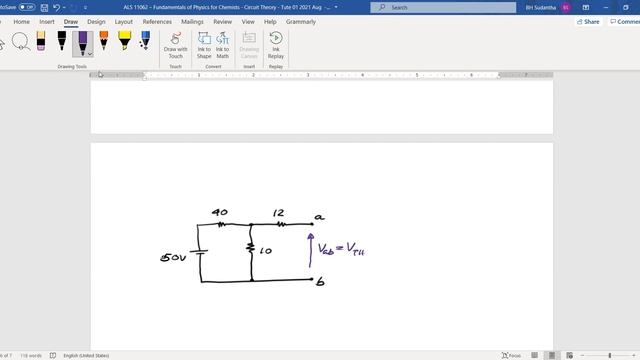Open the Grammarly tab
The width and height of the screenshot is (640, 360).
(x=301, y=22)
